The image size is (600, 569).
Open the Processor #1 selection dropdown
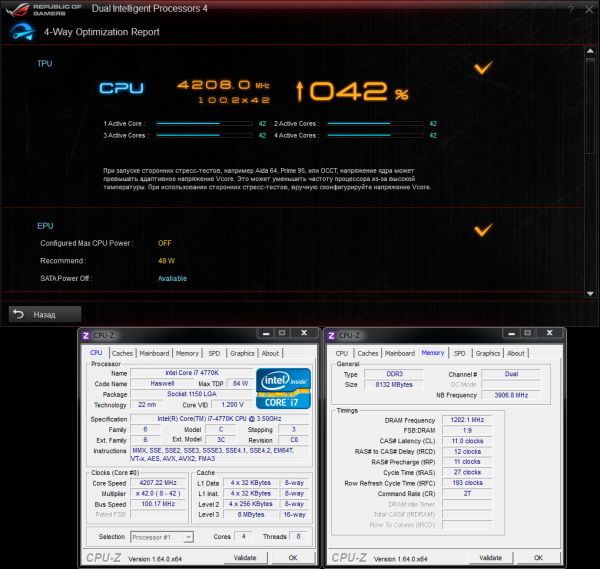click(162, 537)
